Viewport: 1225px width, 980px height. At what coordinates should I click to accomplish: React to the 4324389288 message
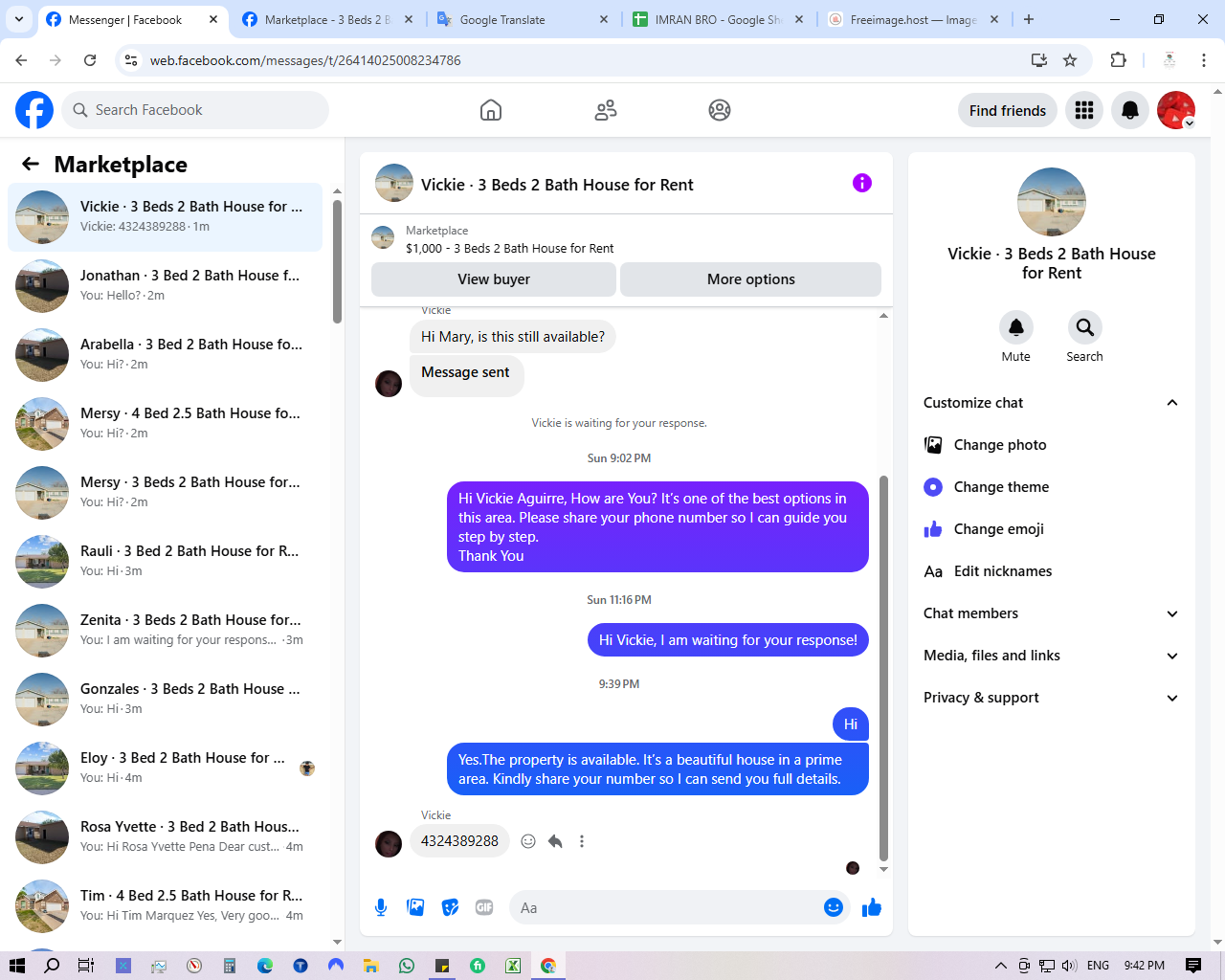528,841
